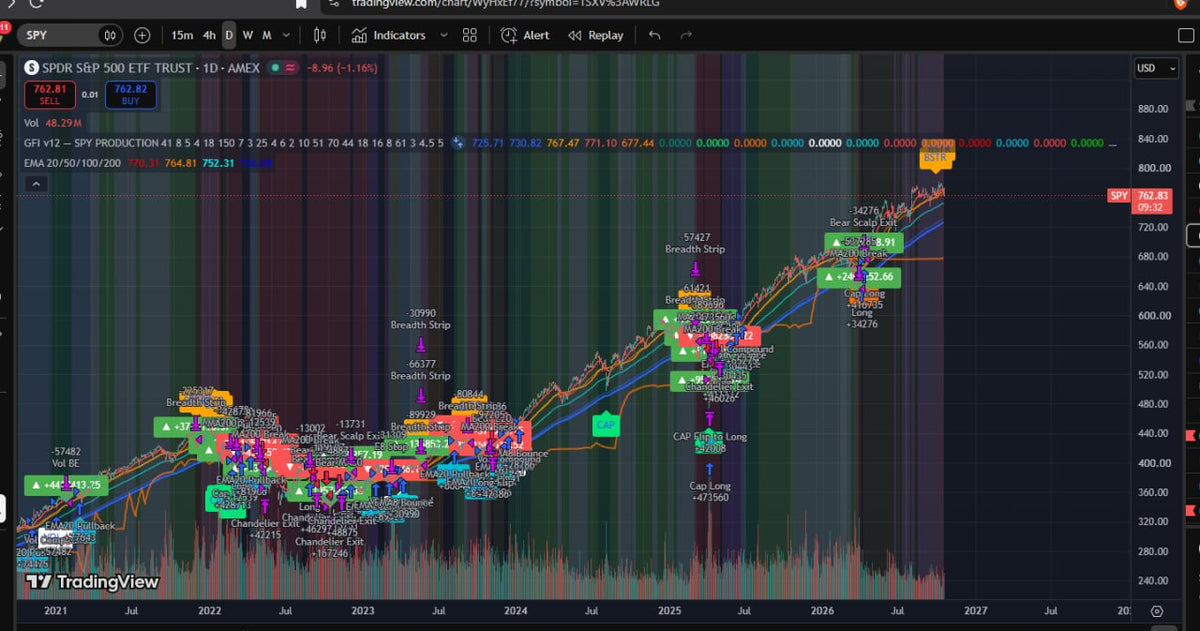This screenshot has height=631, width=1200.
Task: Click the browser address bar URL
Action: click(505, 3)
